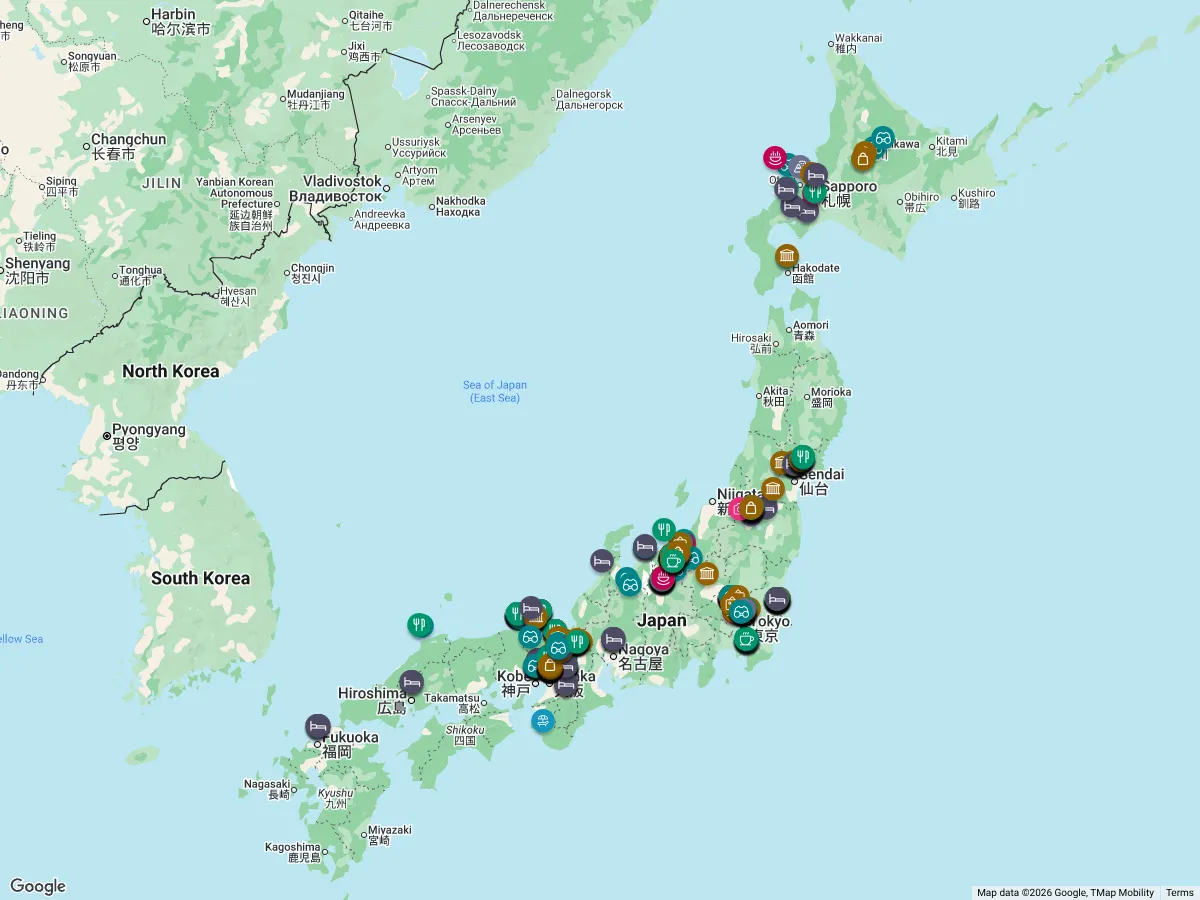Image resolution: width=1200 pixels, height=900 pixels.
Task: Open the Google logo link
Action: [38, 886]
